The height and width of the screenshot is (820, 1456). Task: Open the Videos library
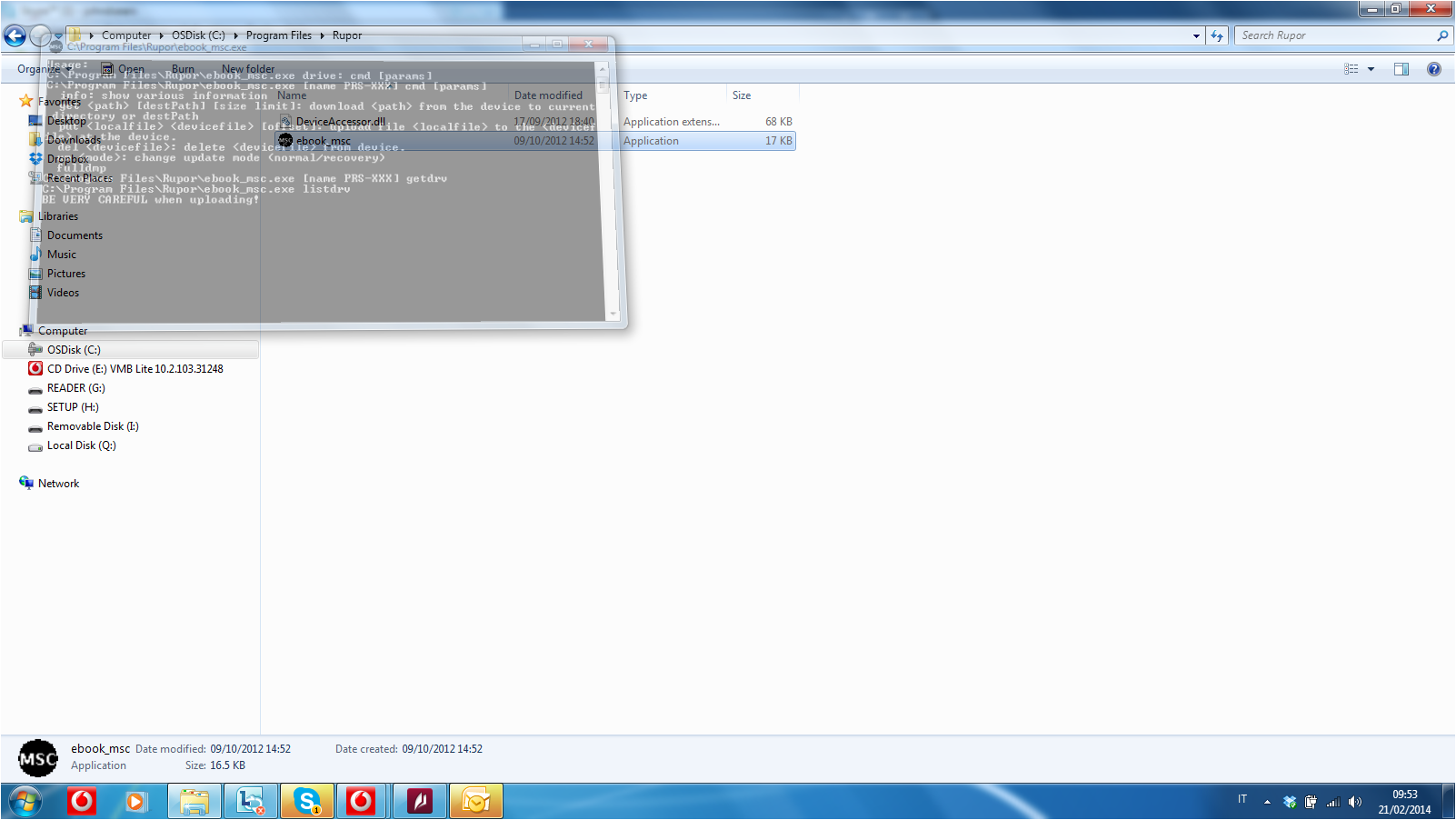63,293
